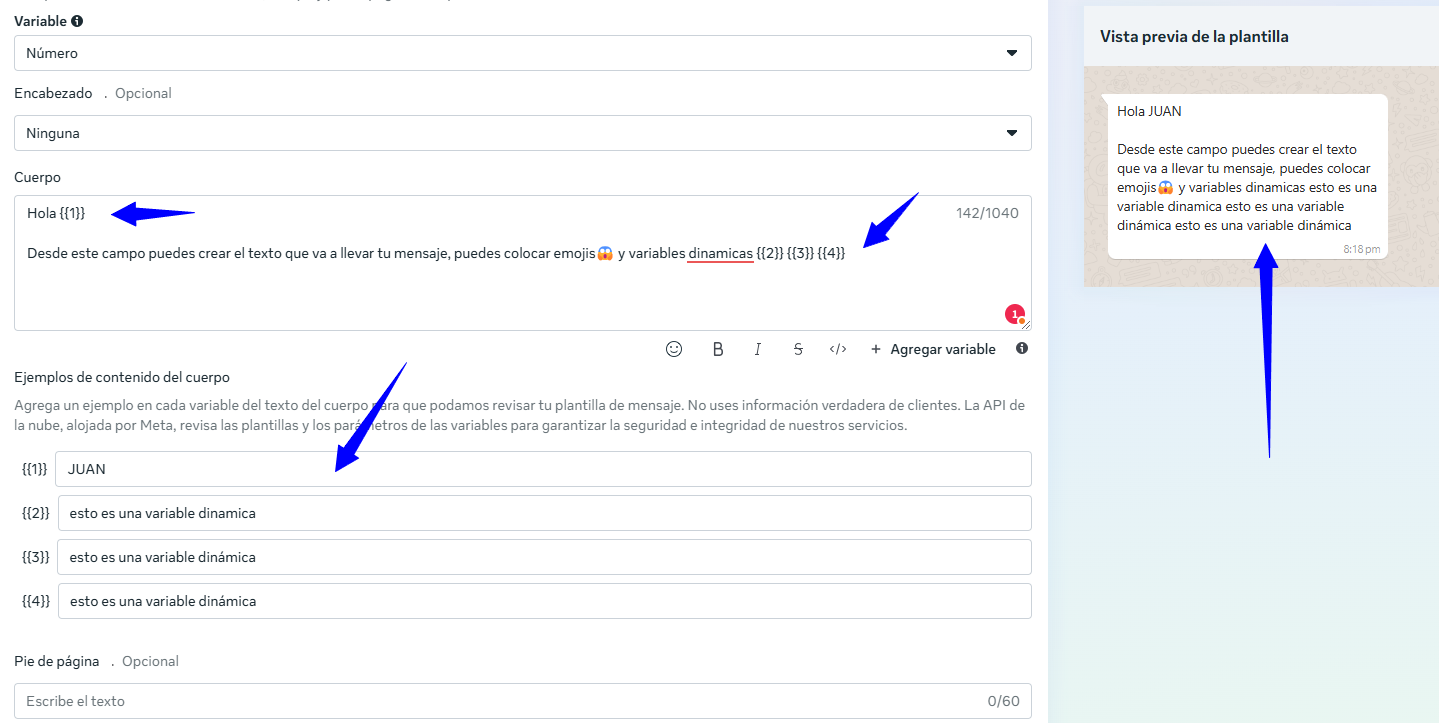This screenshot has width=1439, height=723.
Task: Click the Pie de página text field
Action: pyautogui.click(x=523, y=701)
